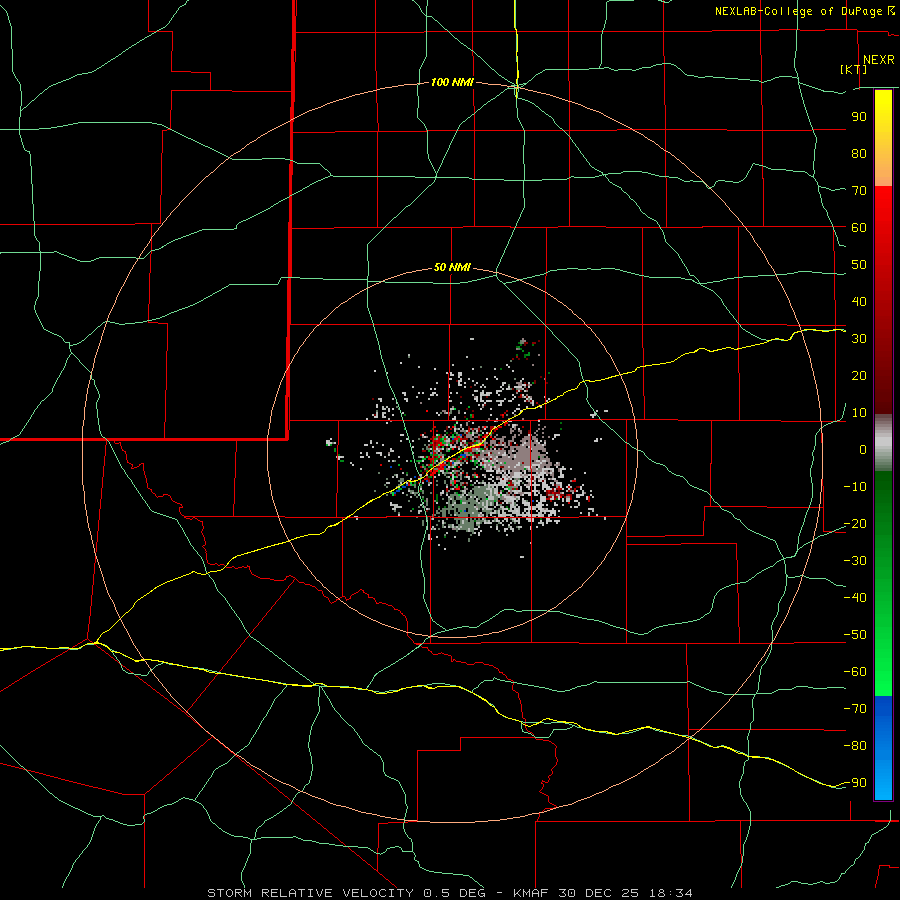This screenshot has height=900, width=900.
Task: Click the NEXR label above the scale
Action: (x=878, y=60)
